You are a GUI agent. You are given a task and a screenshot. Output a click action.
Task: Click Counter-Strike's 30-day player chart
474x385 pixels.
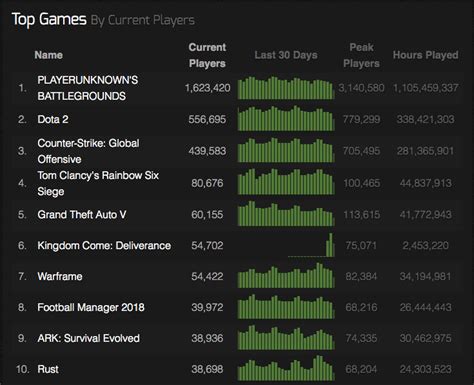coord(286,150)
